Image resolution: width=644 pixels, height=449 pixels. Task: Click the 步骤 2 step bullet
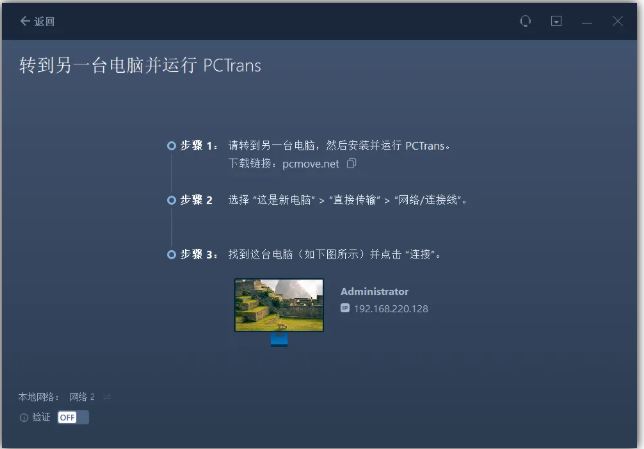click(171, 200)
